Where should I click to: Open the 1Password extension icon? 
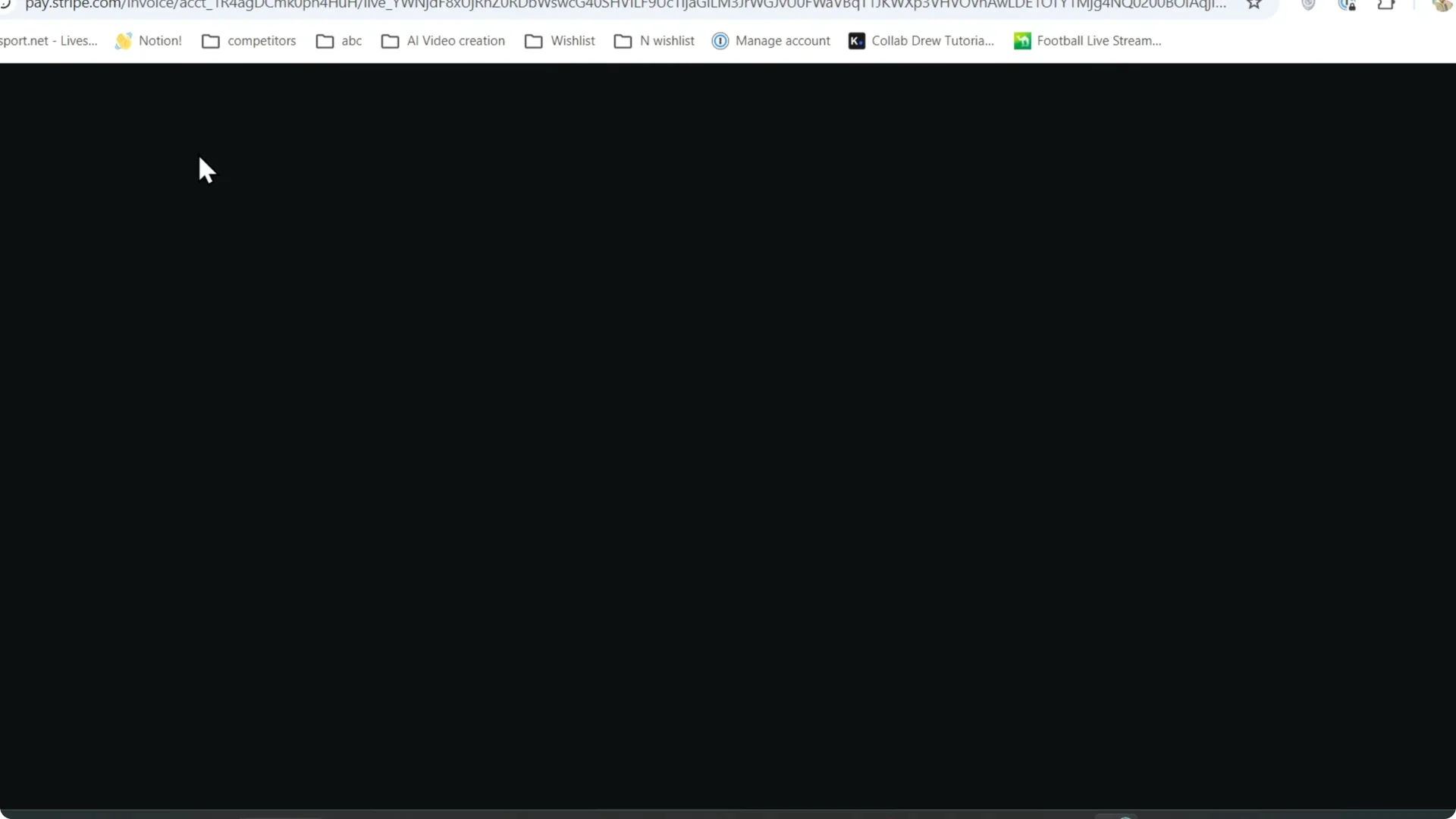pos(1348,6)
